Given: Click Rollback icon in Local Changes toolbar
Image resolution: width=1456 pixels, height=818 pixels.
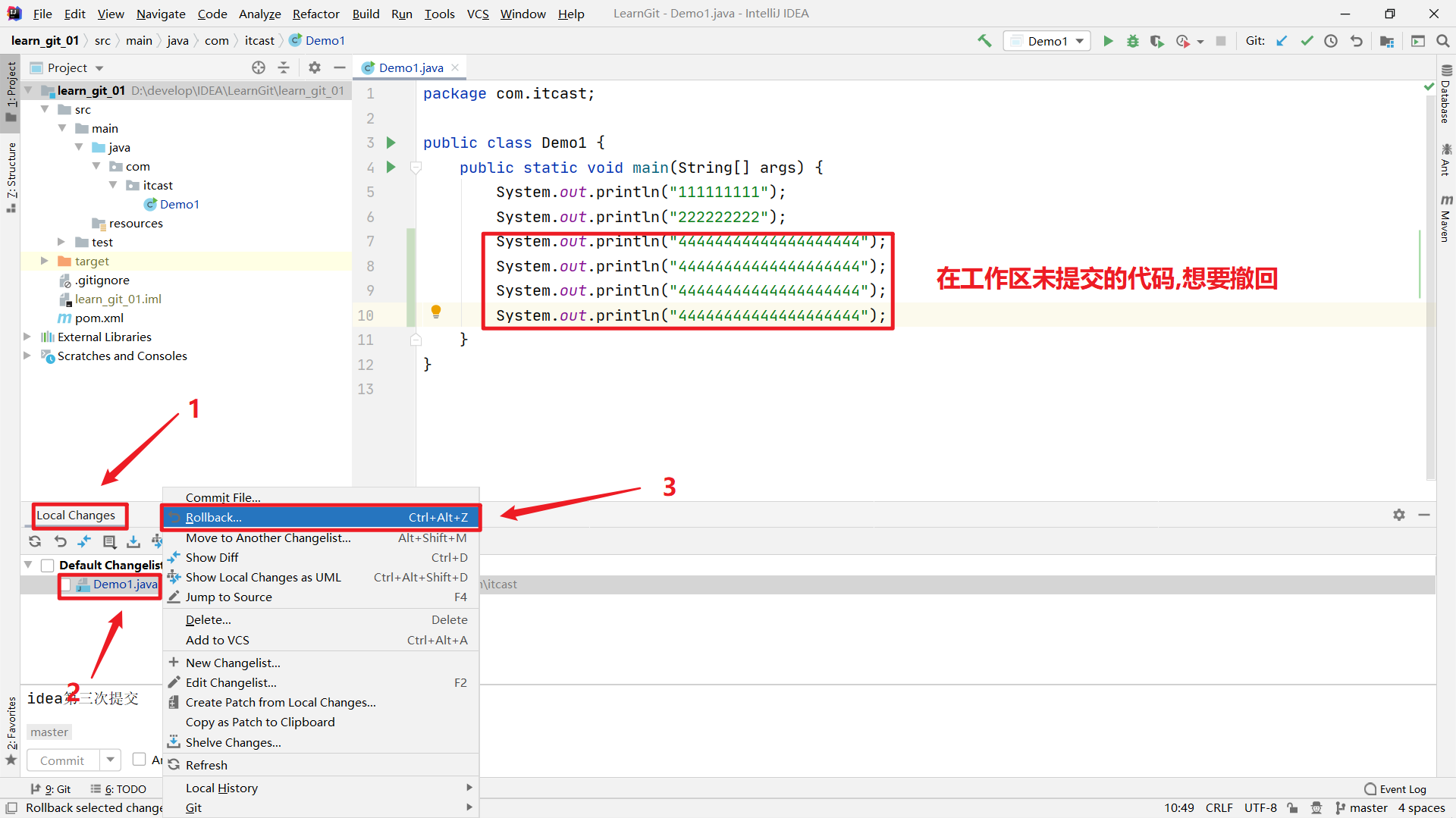Looking at the screenshot, I should tap(61, 541).
